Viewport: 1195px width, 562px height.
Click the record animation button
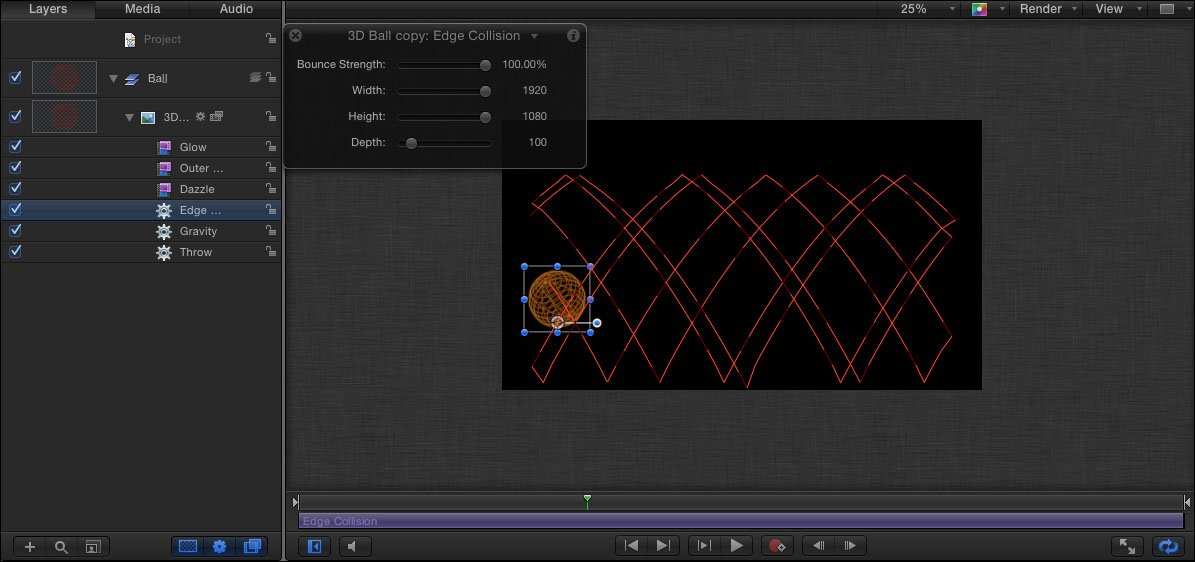[777, 546]
